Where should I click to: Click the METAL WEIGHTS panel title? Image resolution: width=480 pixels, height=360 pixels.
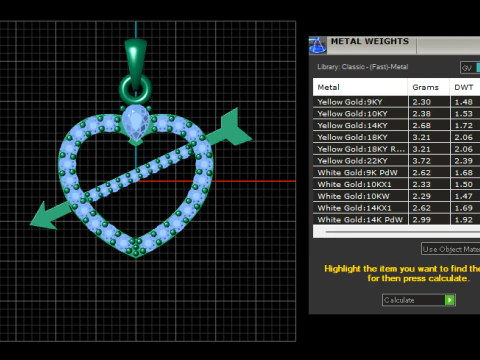click(x=370, y=41)
